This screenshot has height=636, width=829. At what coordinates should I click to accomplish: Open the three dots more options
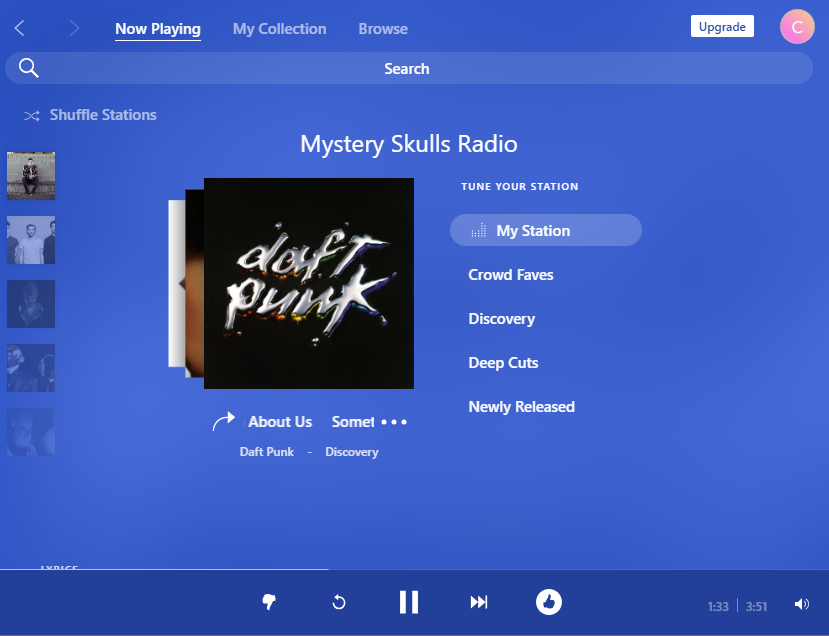(x=394, y=422)
